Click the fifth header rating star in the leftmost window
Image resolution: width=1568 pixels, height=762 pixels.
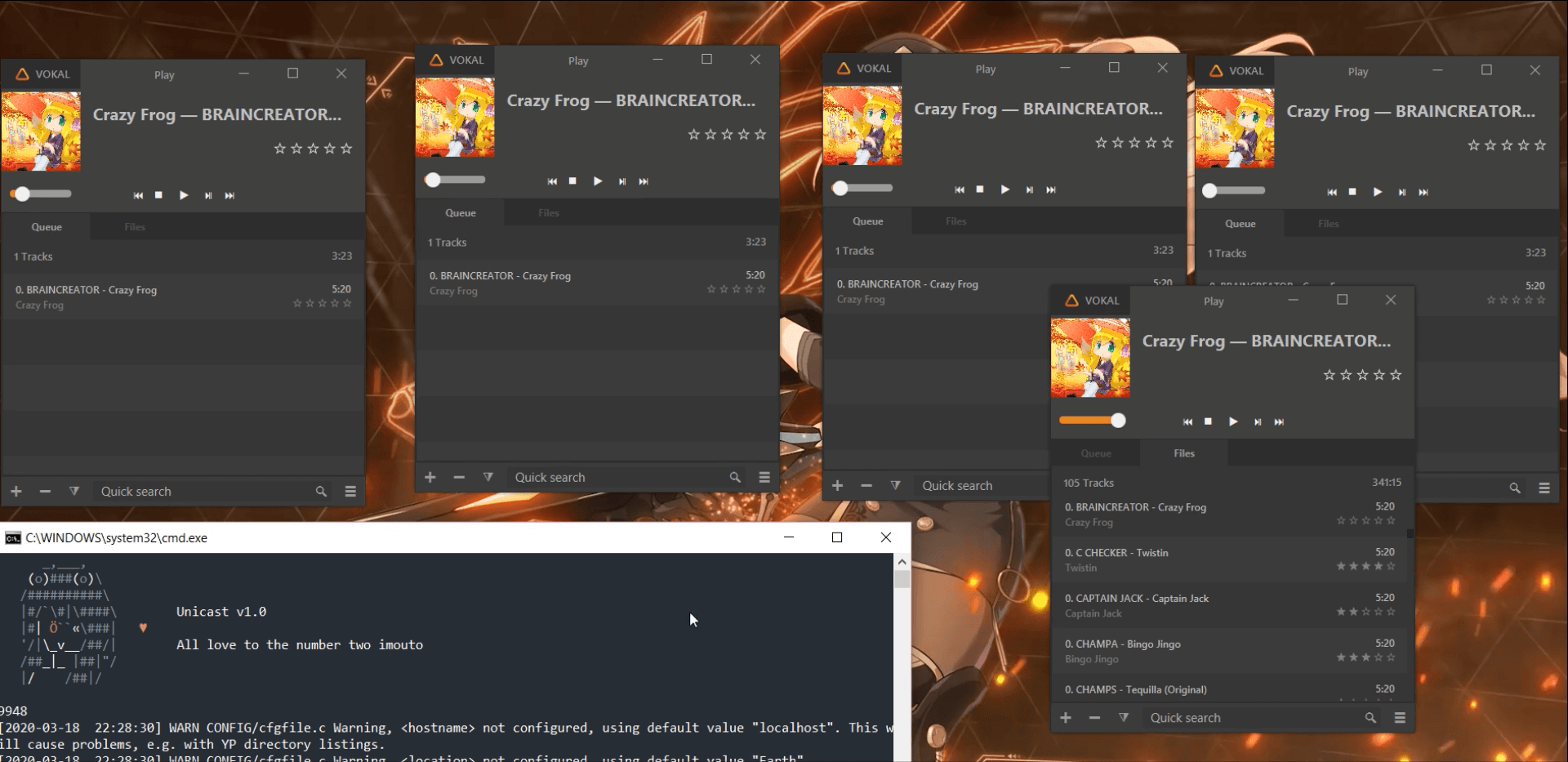click(x=346, y=149)
